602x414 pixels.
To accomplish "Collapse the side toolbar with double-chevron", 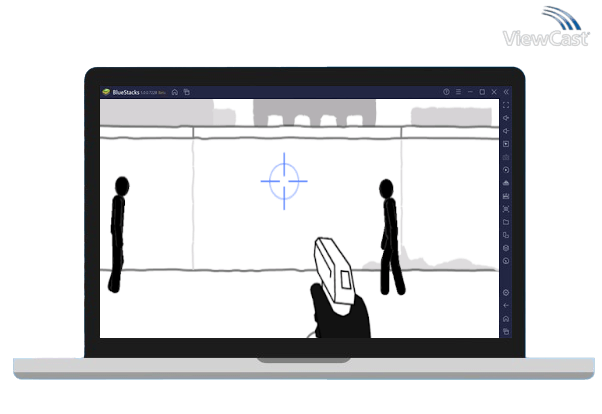I will point(506,92).
